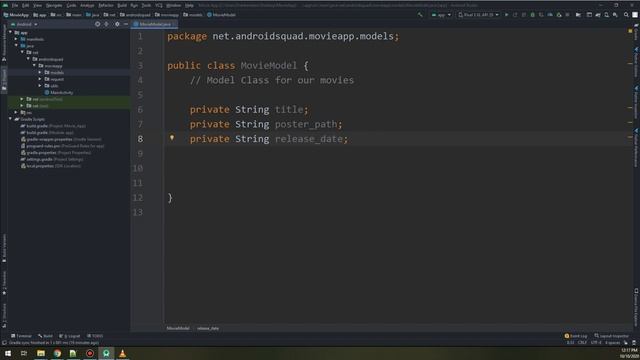
Task: Open File Explorer from the taskbar
Action: pos(41,353)
